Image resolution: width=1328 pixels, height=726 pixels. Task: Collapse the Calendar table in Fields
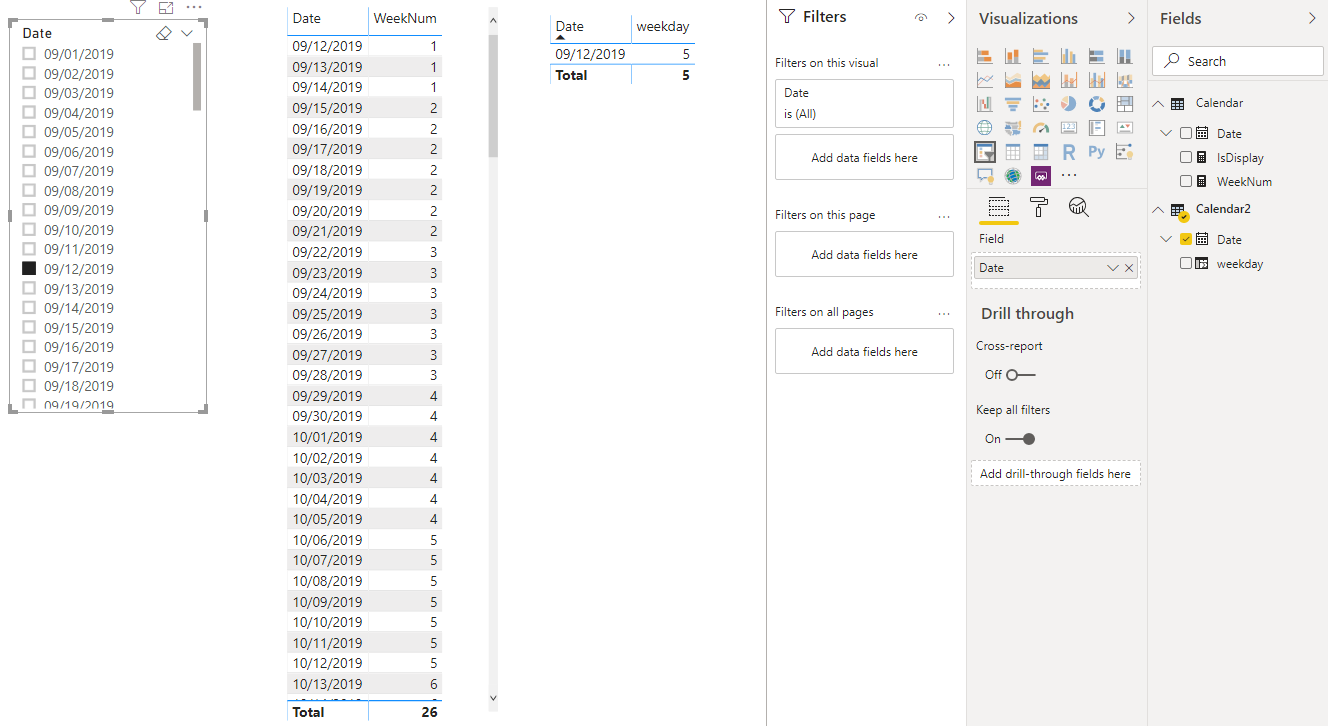pyautogui.click(x=1159, y=103)
